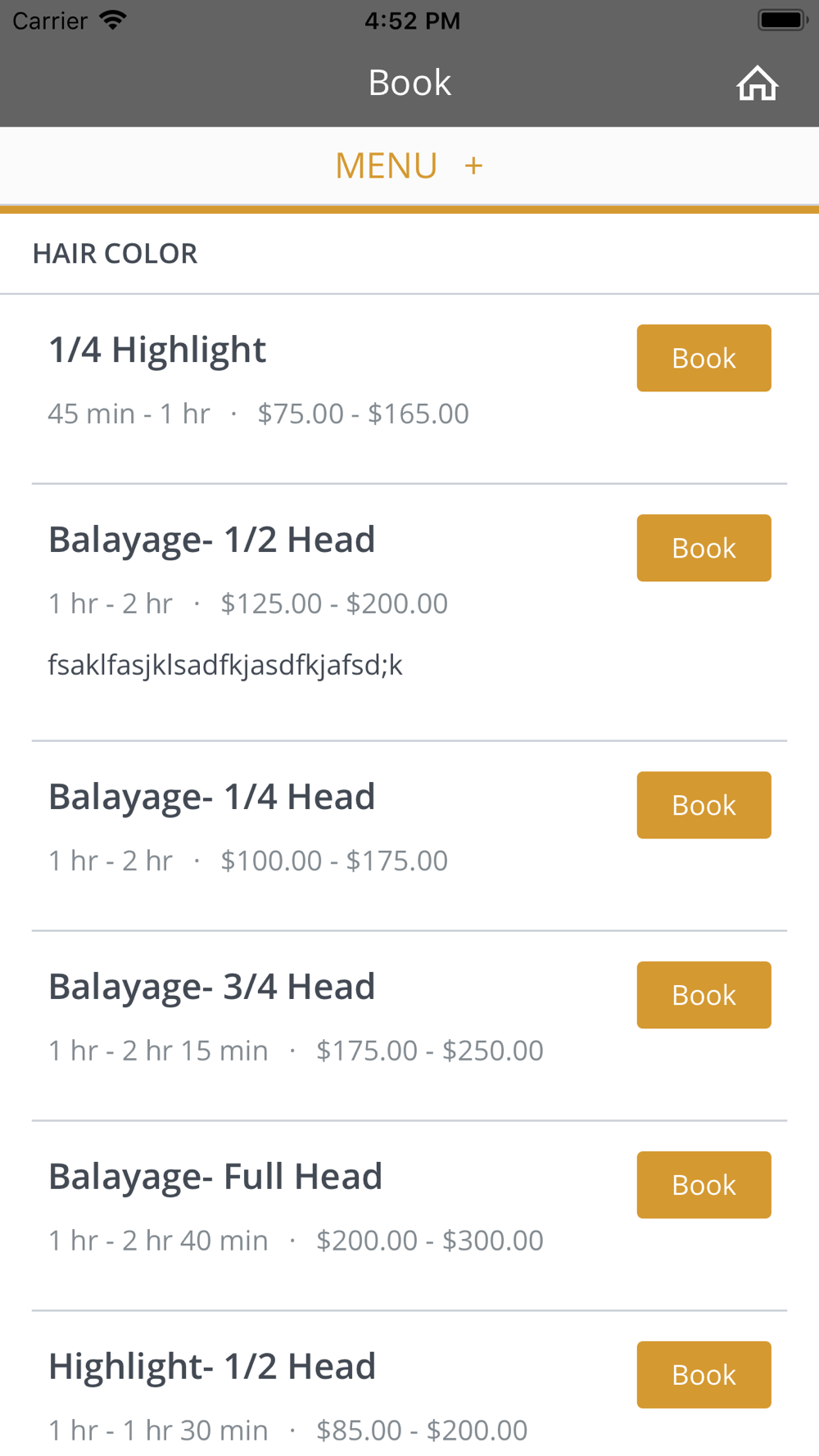Tap the battery status icon

[x=782, y=20]
